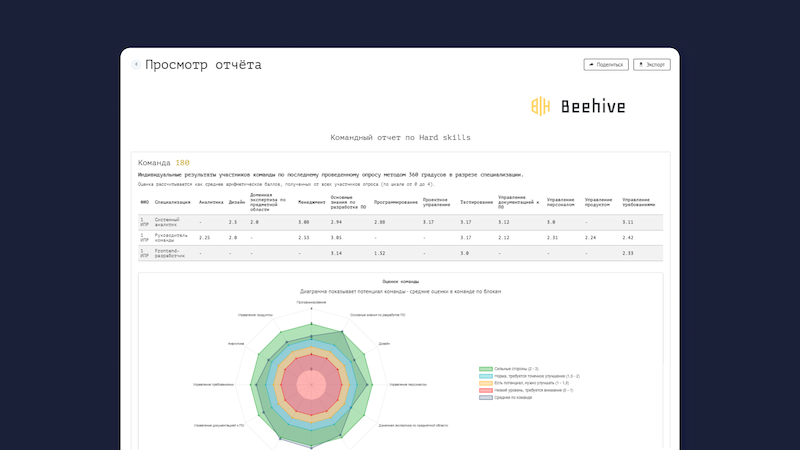Toggle the Среднее по команде legend entry
Viewport: 800px width, 450px height.
click(x=506, y=397)
